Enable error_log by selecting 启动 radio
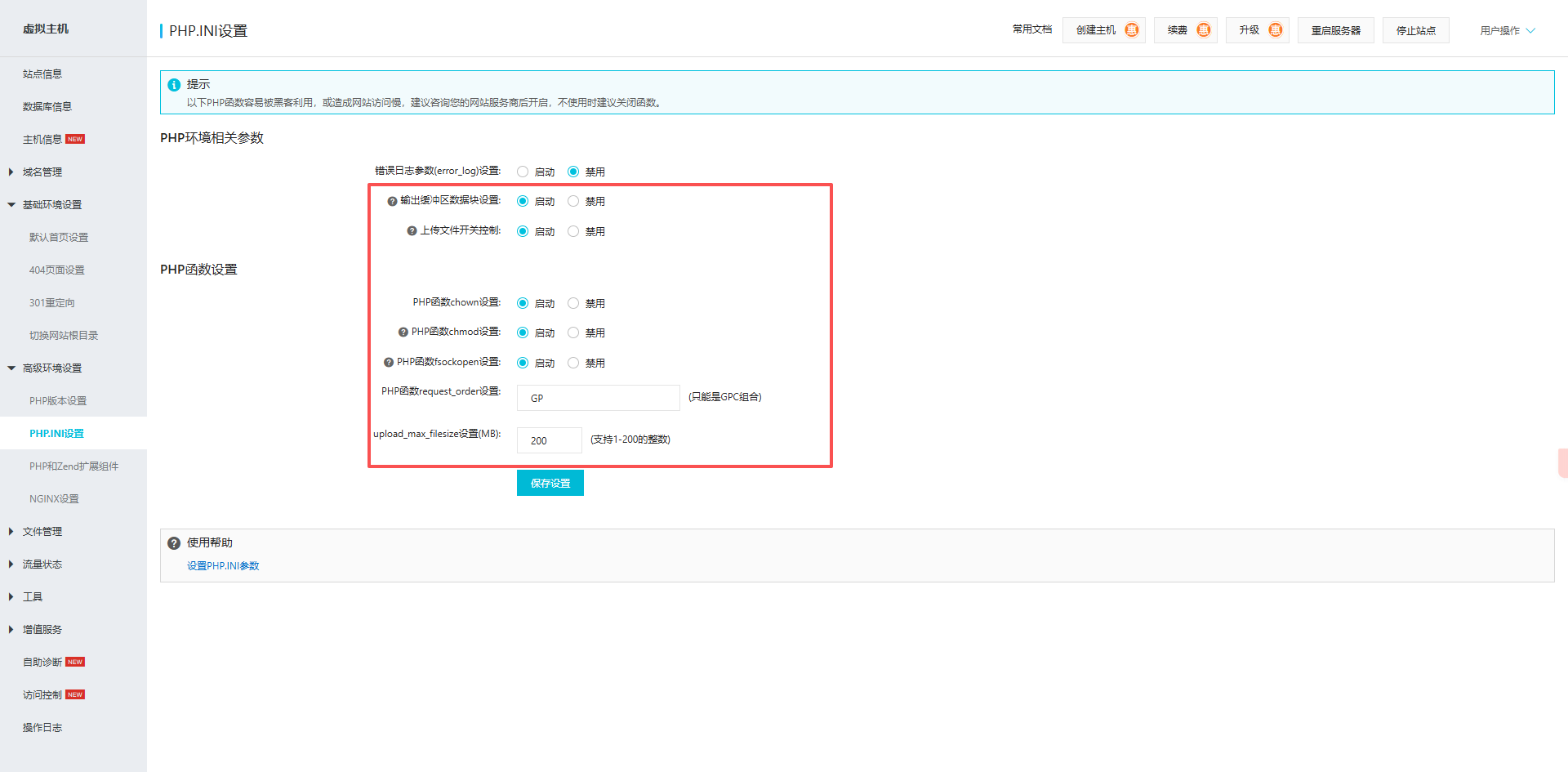The height and width of the screenshot is (772, 1568). pos(523,172)
